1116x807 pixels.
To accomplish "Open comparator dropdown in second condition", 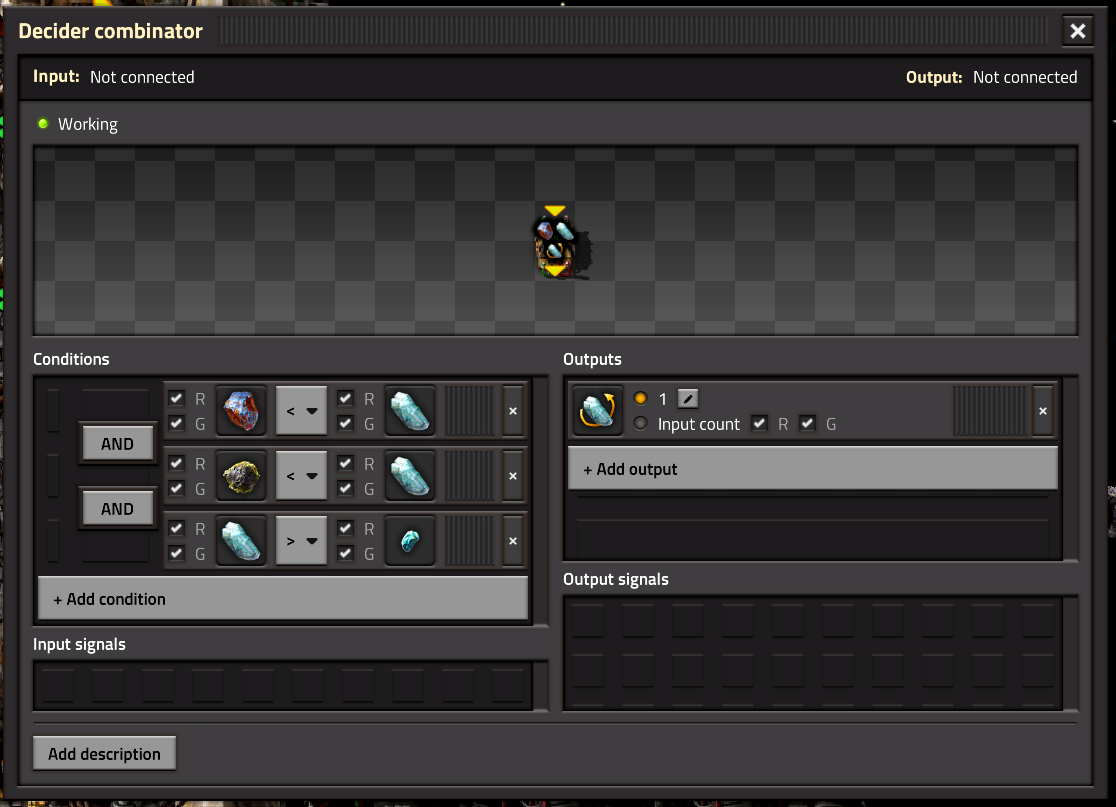I will click(x=301, y=476).
